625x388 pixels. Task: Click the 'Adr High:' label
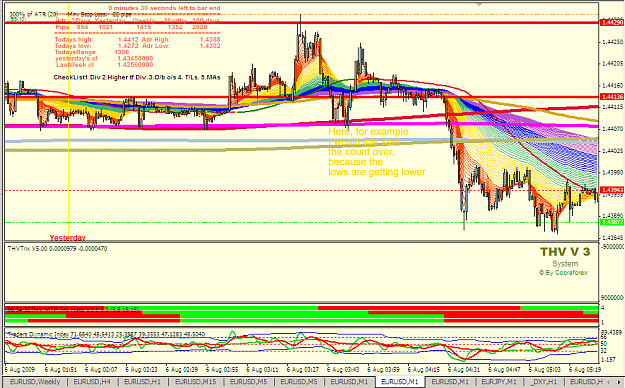[x=156, y=39]
